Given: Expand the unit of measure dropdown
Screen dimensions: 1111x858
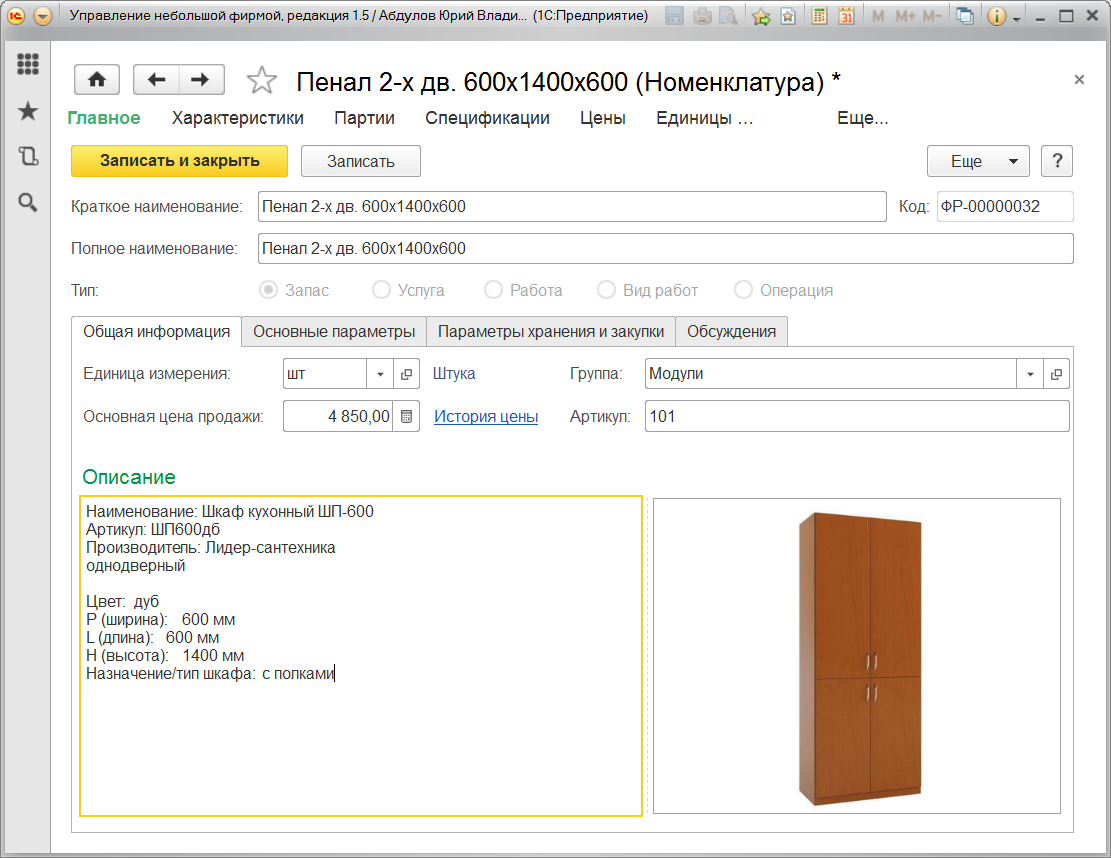Looking at the screenshot, I should (380, 374).
